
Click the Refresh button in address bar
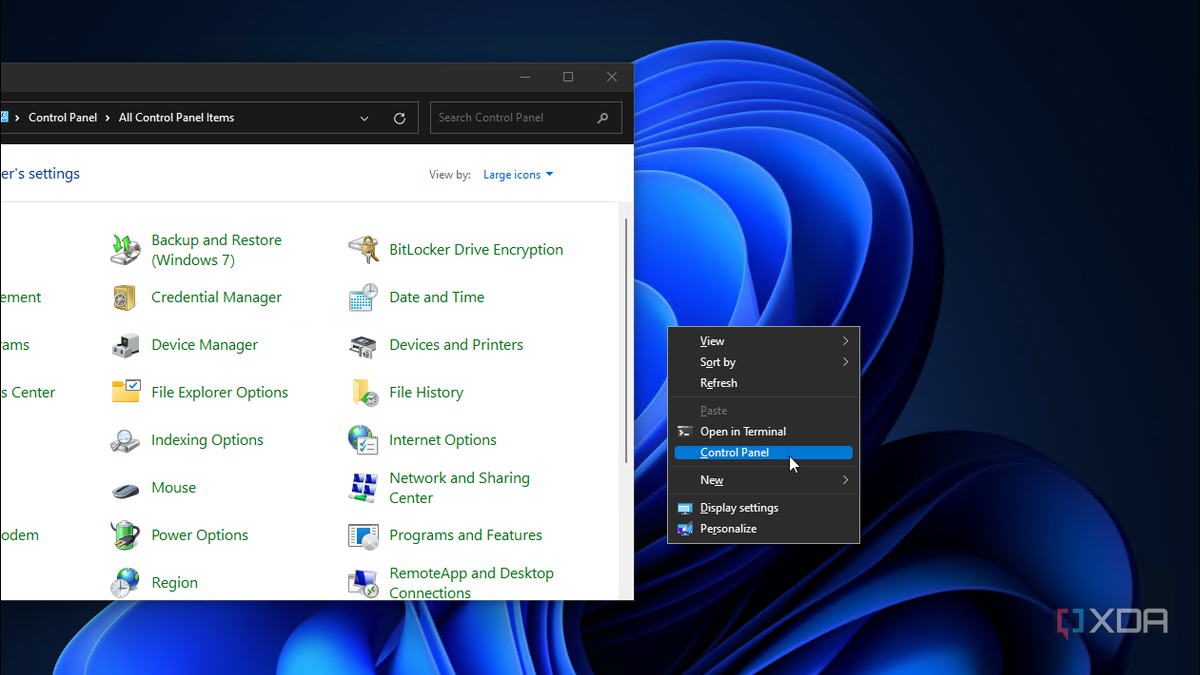click(399, 118)
